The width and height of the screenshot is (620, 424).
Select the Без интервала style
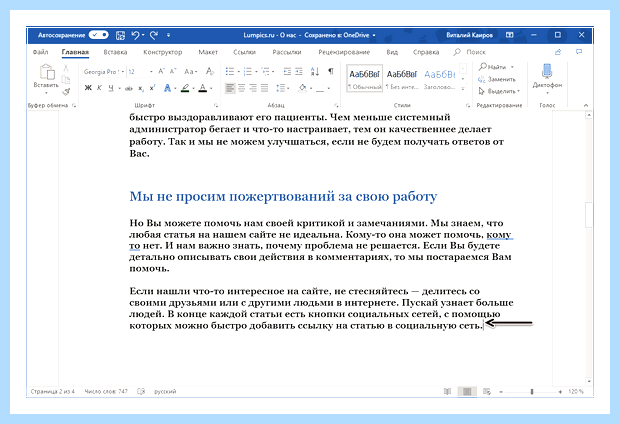coord(402,78)
